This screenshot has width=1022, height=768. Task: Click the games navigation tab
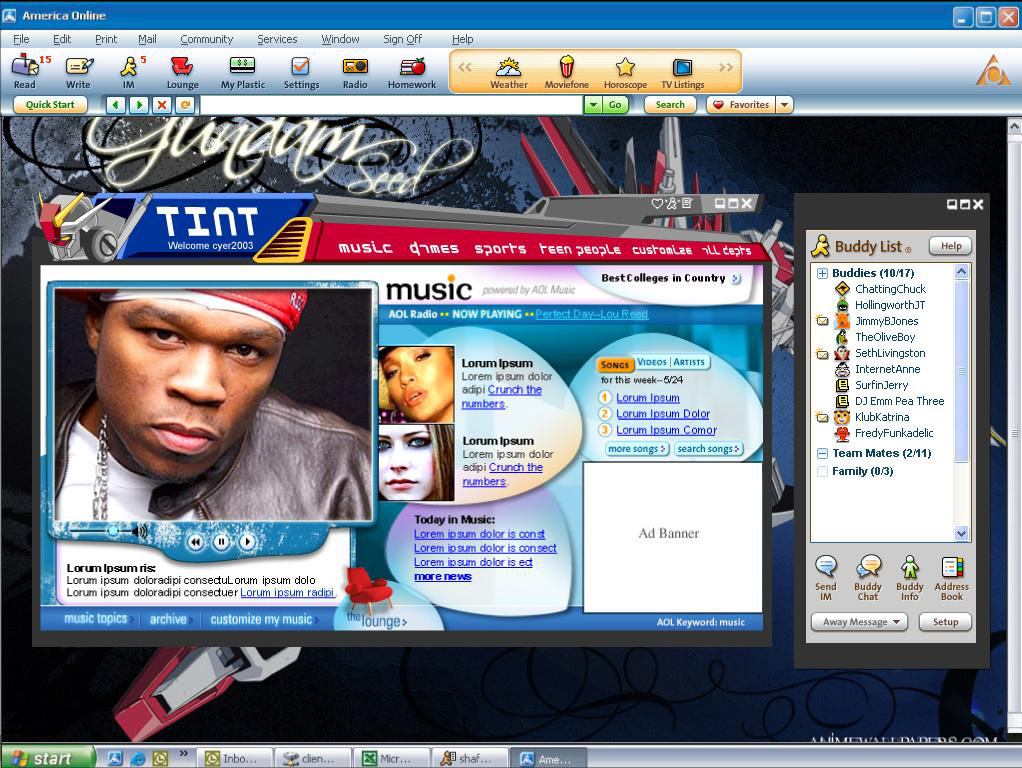434,248
